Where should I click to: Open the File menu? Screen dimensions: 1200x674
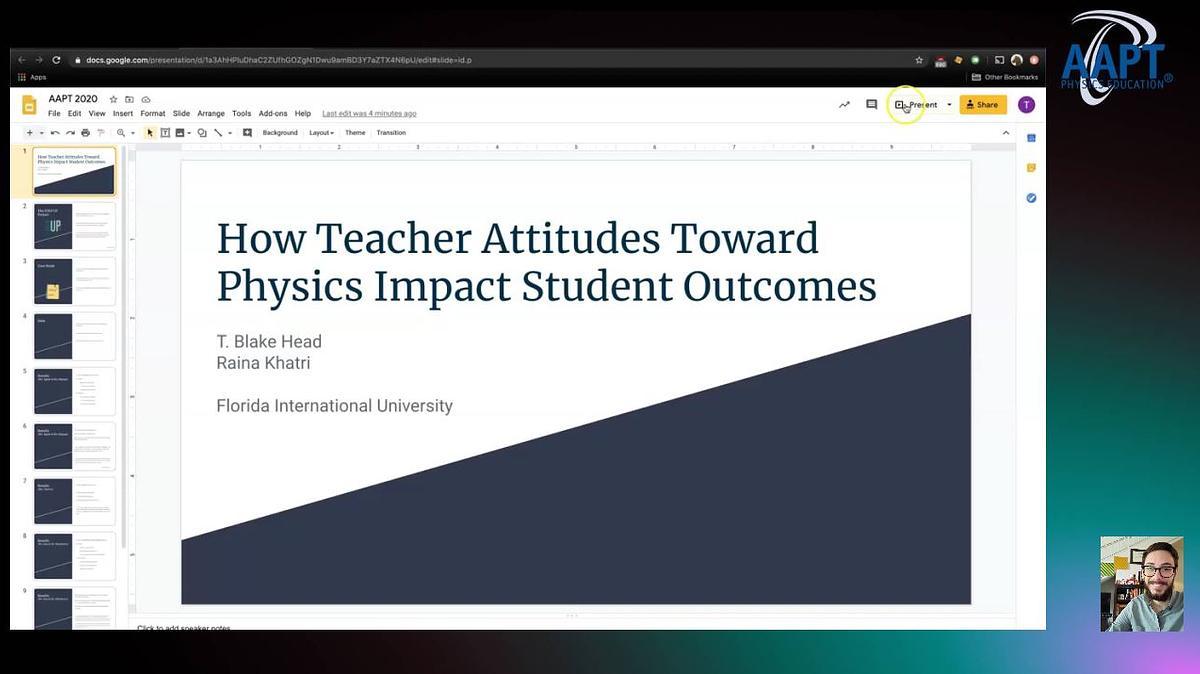(x=54, y=114)
